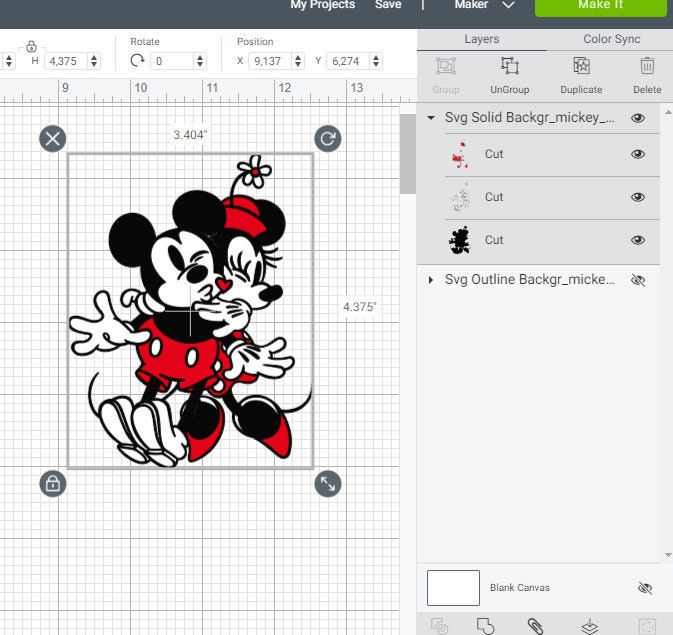Click the X position input field
This screenshot has width=673, height=635.
click(x=271, y=61)
